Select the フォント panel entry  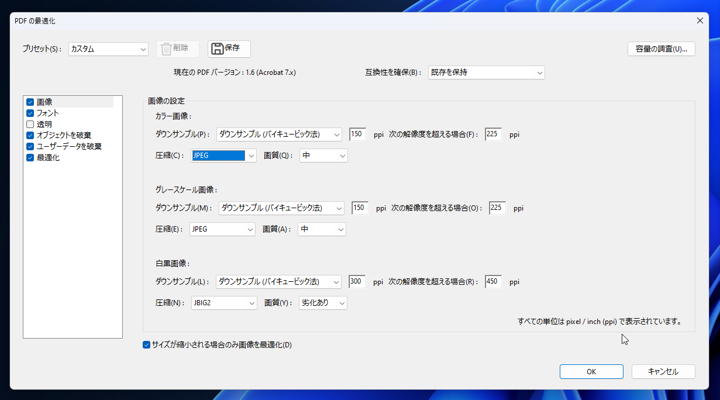(x=48, y=113)
